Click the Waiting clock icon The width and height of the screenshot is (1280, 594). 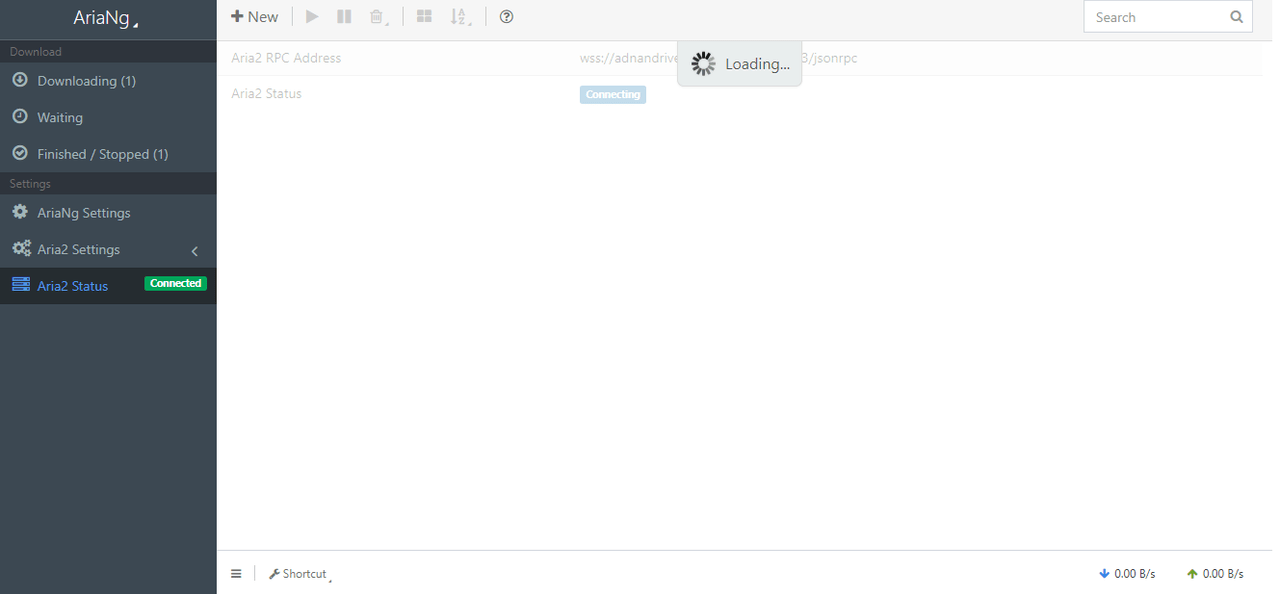pyautogui.click(x=19, y=117)
